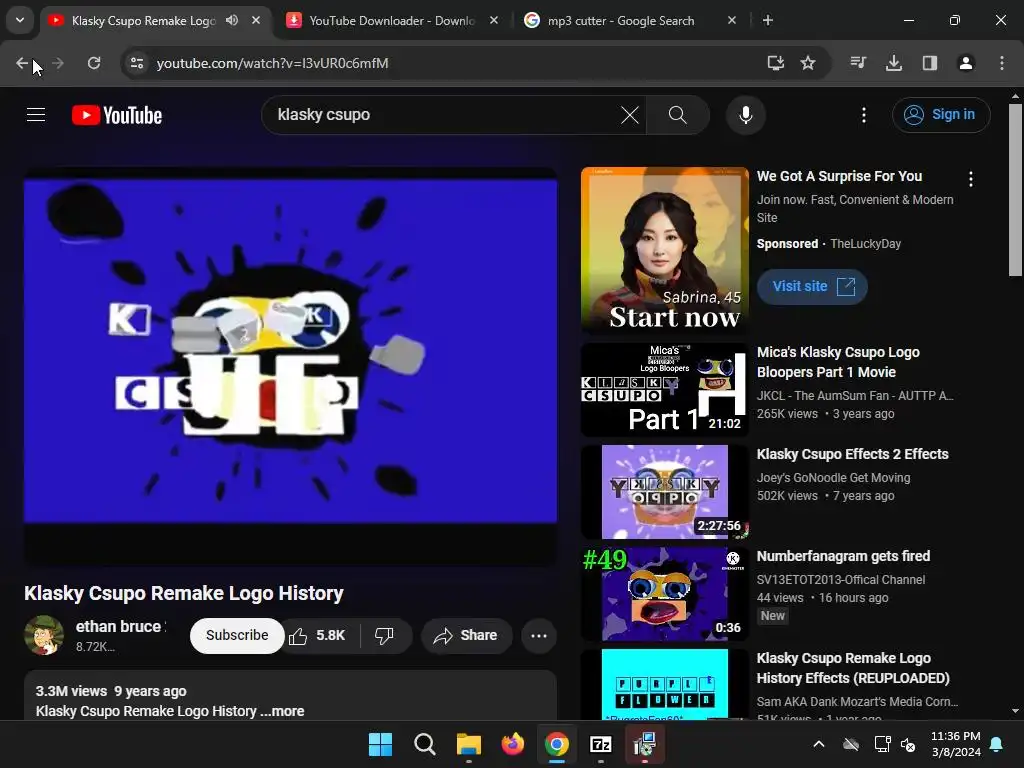Open Windows taskbar search
The width and height of the screenshot is (1024, 768).
[424, 744]
